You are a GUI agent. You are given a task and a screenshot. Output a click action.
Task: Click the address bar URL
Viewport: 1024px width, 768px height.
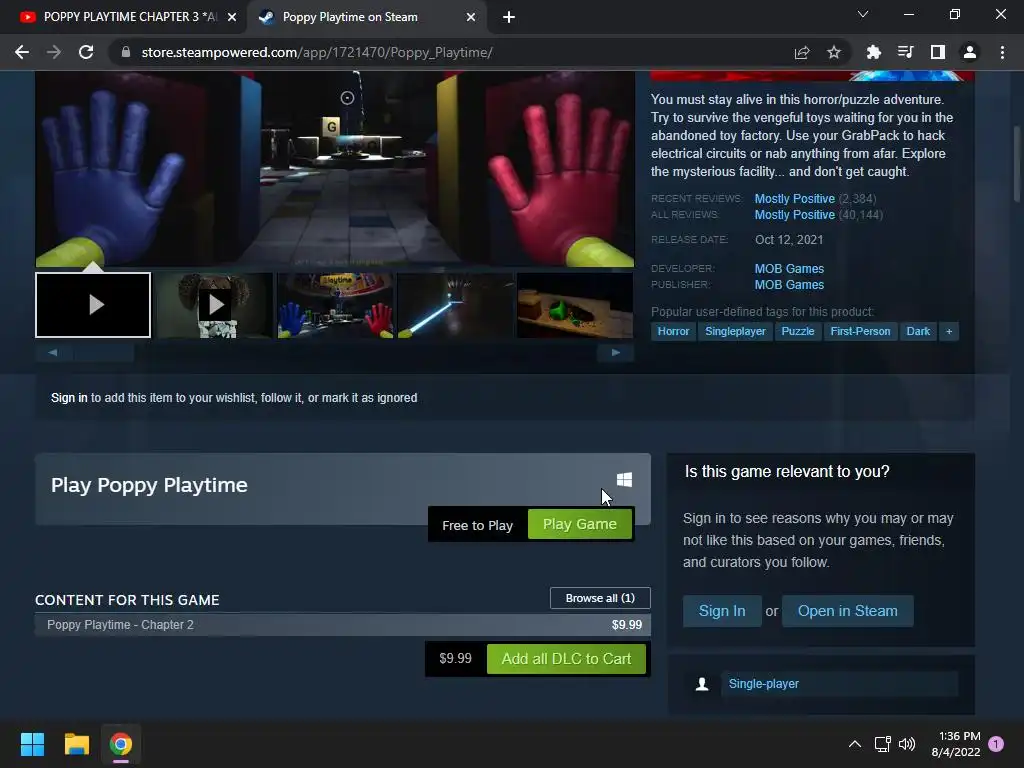(x=317, y=52)
